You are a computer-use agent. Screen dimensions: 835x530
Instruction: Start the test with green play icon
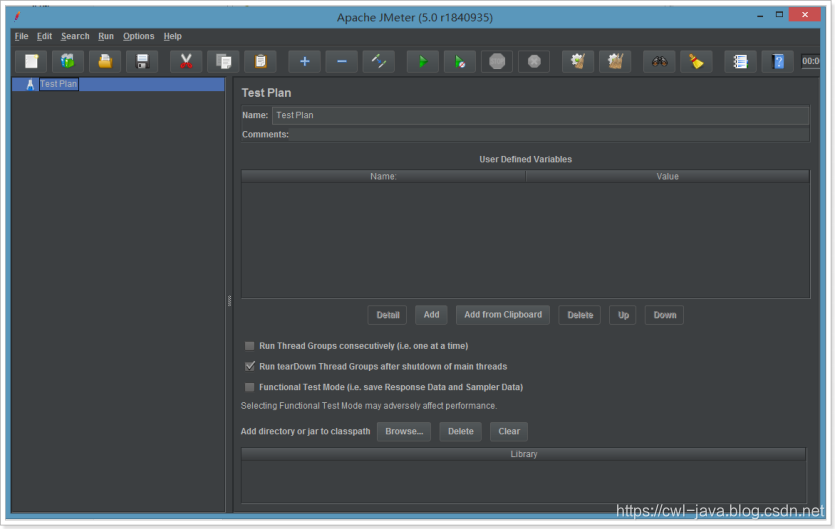click(422, 61)
